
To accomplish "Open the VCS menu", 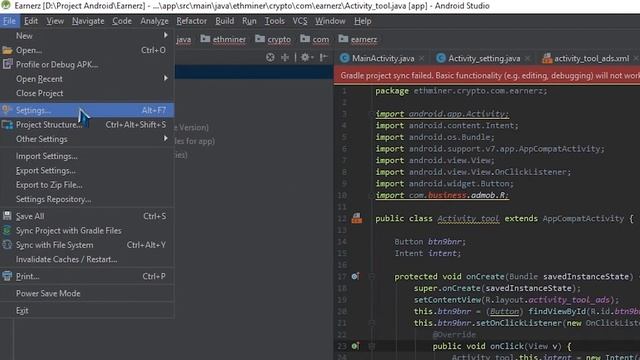I will click(x=300, y=21).
